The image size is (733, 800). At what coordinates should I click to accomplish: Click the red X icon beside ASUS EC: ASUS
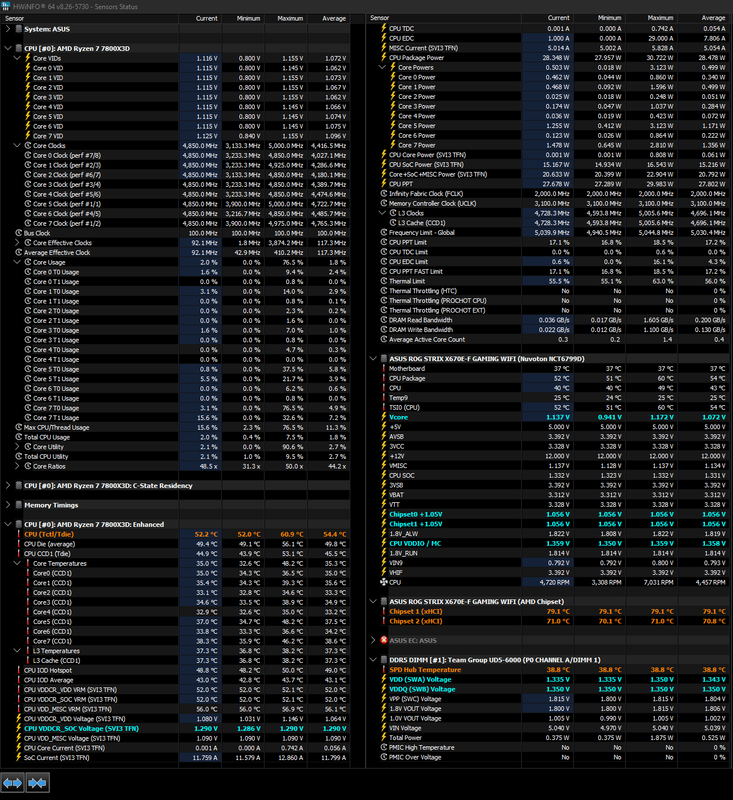point(384,640)
